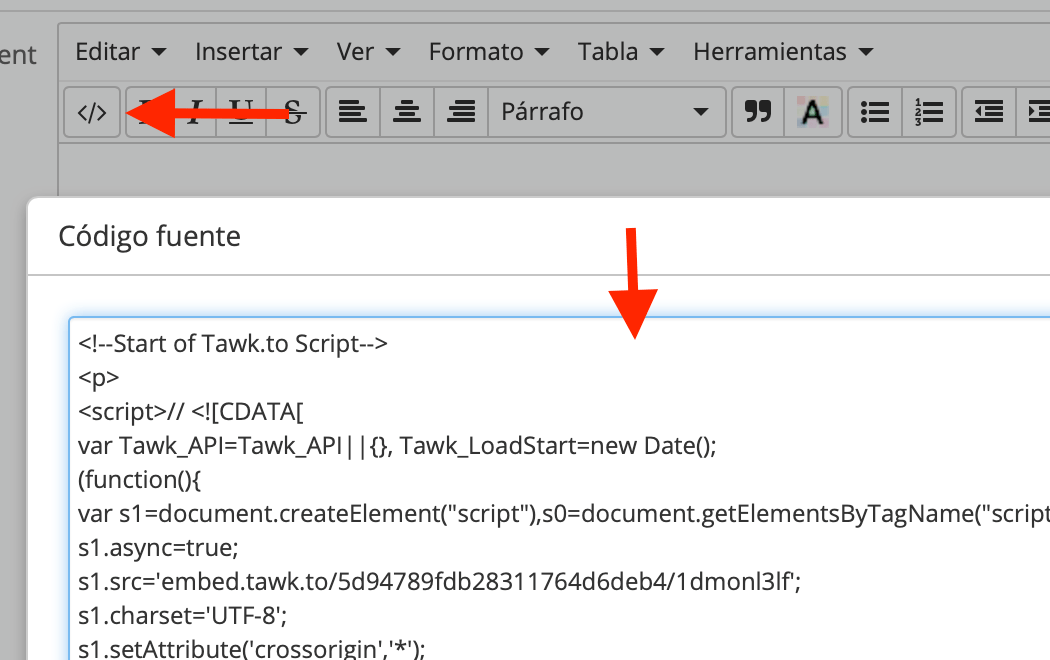This screenshot has height=660, width=1050.
Task: Open the Párrafo format dropdown
Action: pyautogui.click(x=607, y=112)
